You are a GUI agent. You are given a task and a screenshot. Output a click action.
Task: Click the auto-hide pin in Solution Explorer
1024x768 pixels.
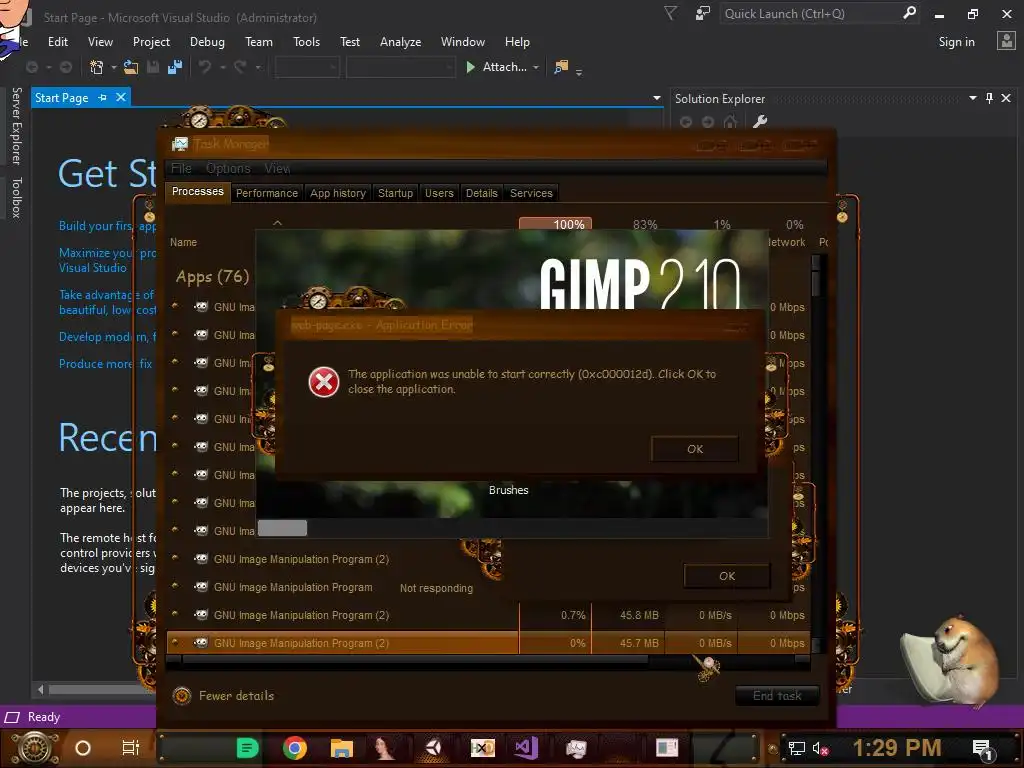click(x=989, y=98)
